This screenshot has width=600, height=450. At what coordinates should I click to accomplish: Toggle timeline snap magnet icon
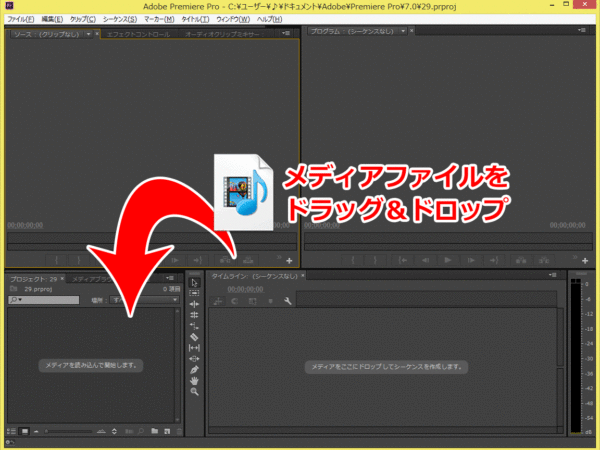(x=235, y=302)
